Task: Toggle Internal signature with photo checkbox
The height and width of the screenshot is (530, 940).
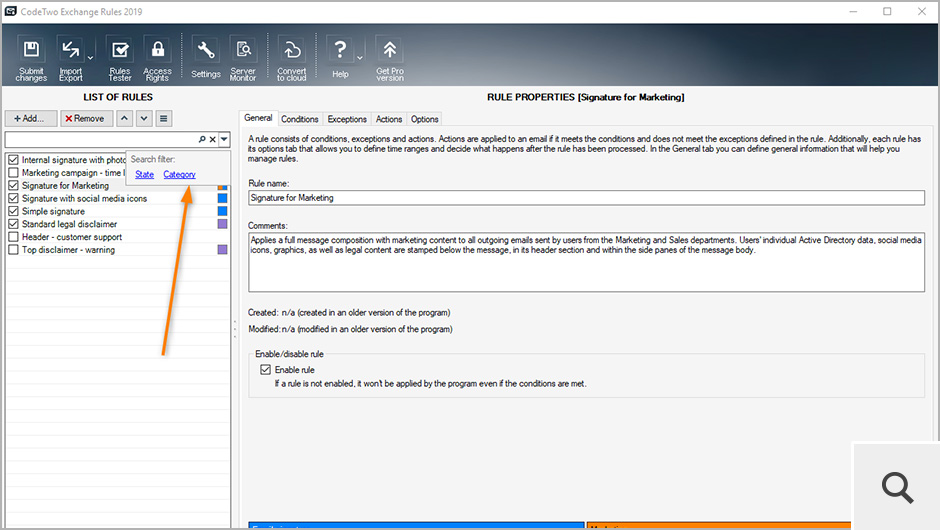Action: (x=13, y=160)
